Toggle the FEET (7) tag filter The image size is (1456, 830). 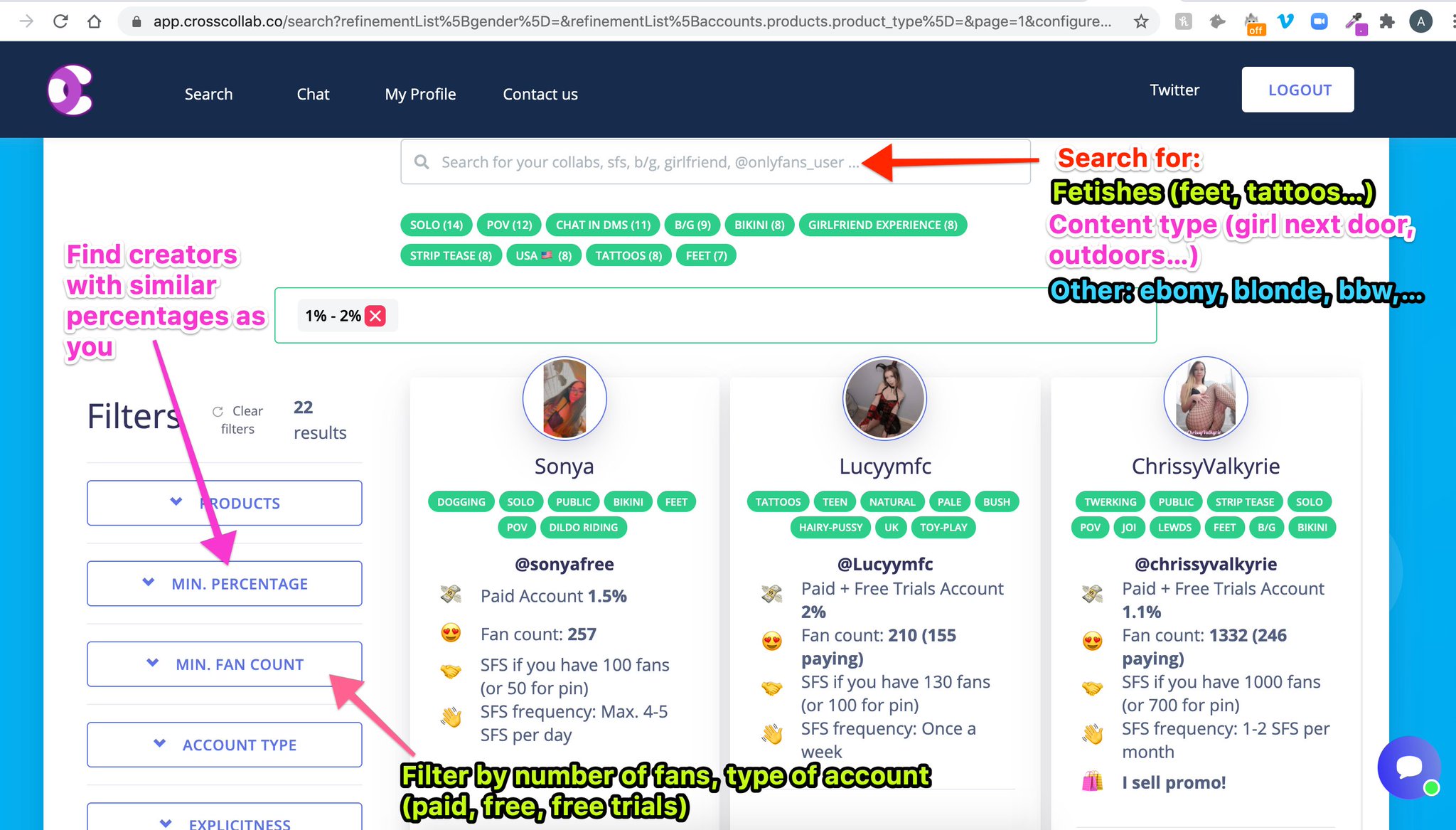[706, 255]
